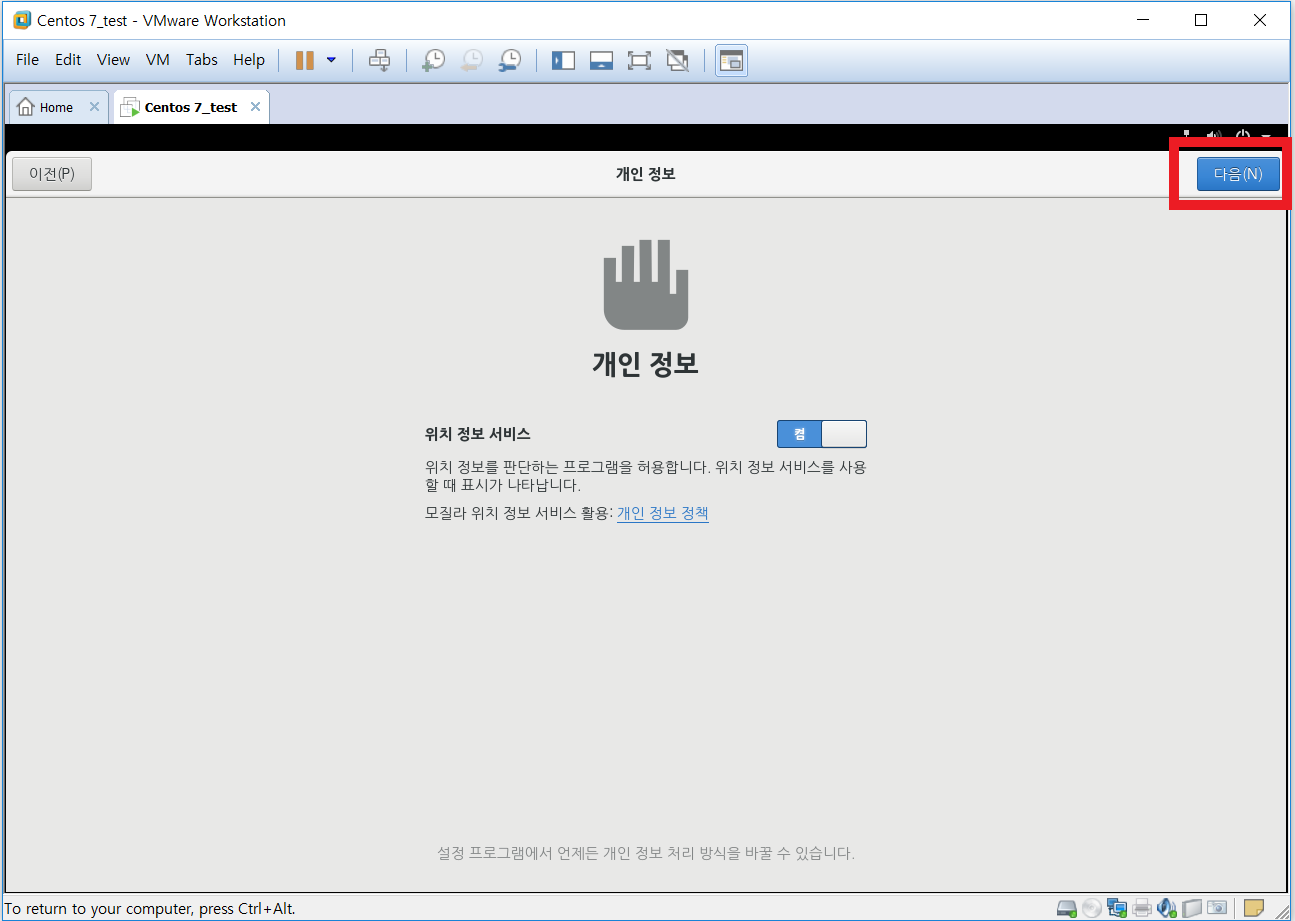Maximize the VMware Workstation window
1295x921 pixels.
1201,20
